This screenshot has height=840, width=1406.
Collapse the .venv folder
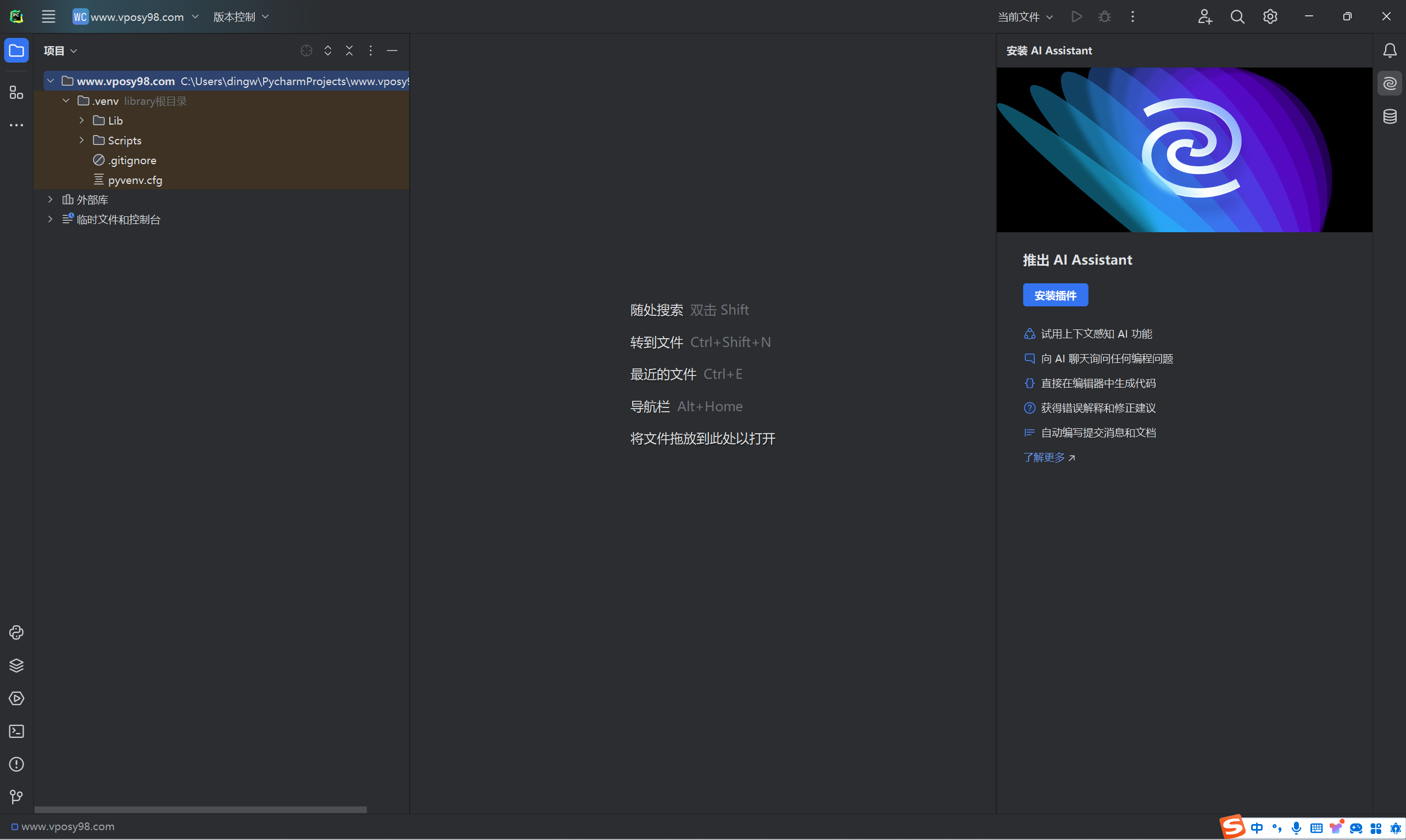(66, 101)
